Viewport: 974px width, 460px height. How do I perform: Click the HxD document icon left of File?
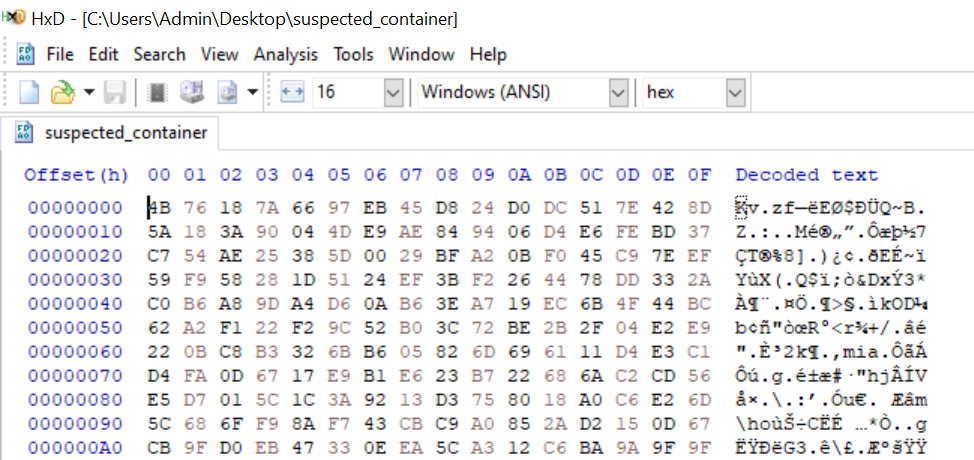[x=26, y=54]
